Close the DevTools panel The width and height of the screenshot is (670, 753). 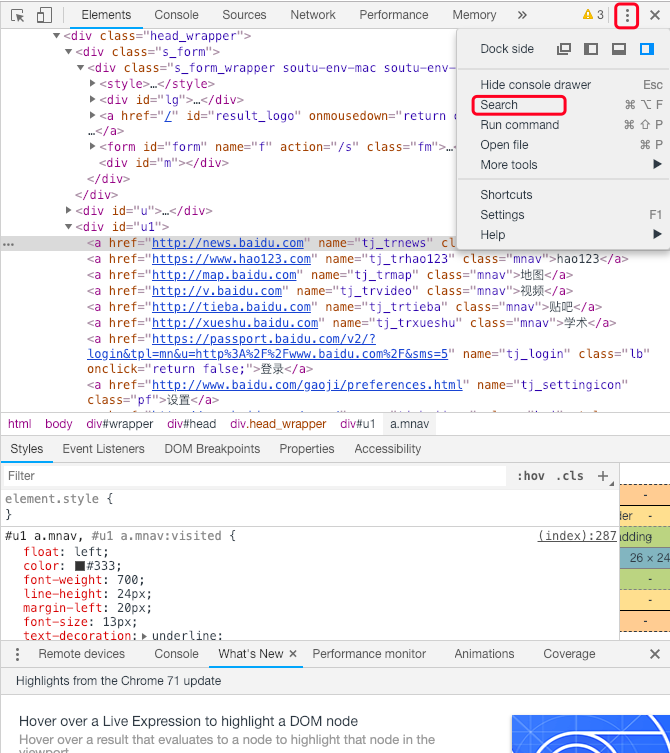[655, 15]
